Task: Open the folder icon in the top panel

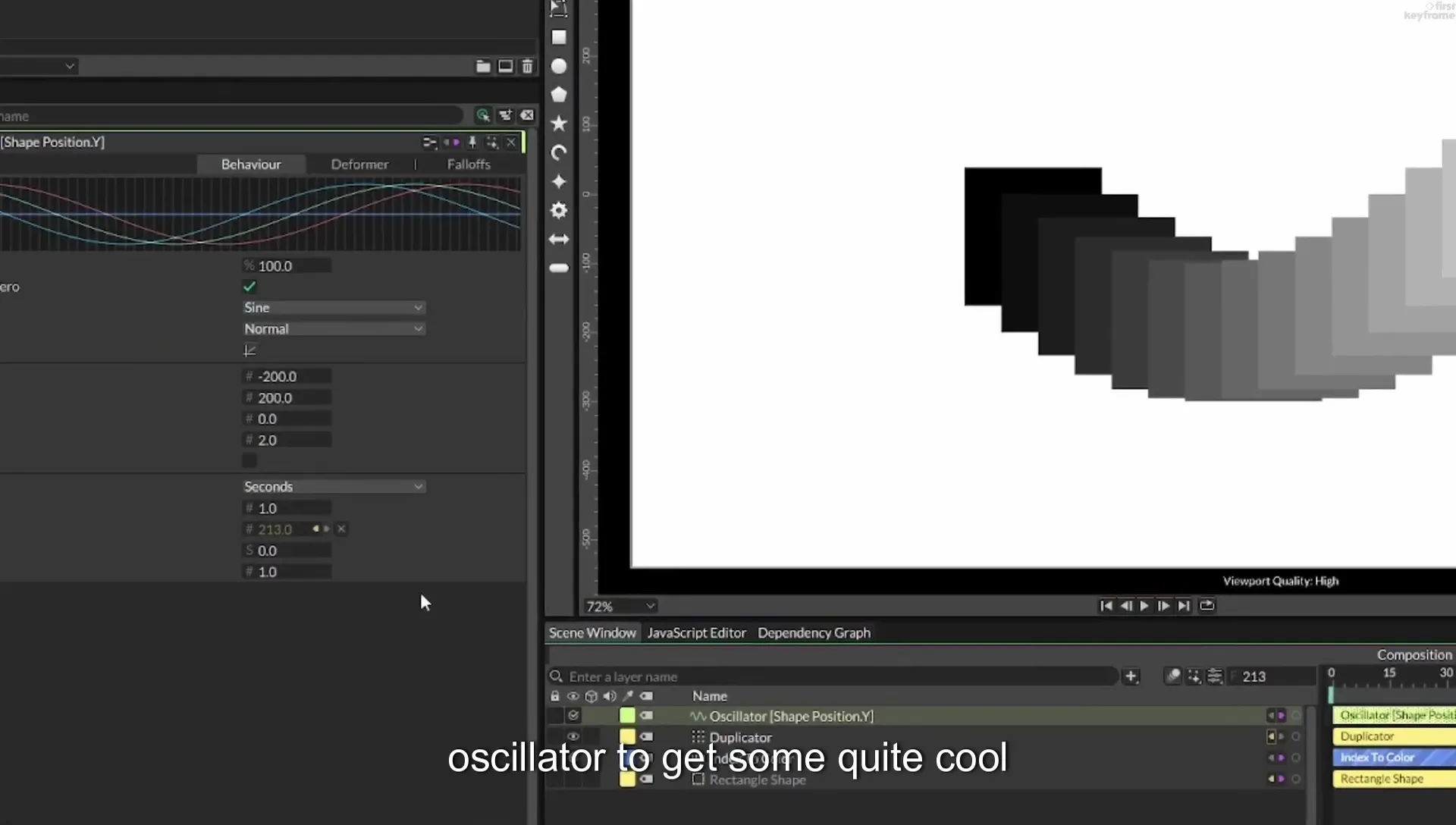Action: tap(483, 66)
